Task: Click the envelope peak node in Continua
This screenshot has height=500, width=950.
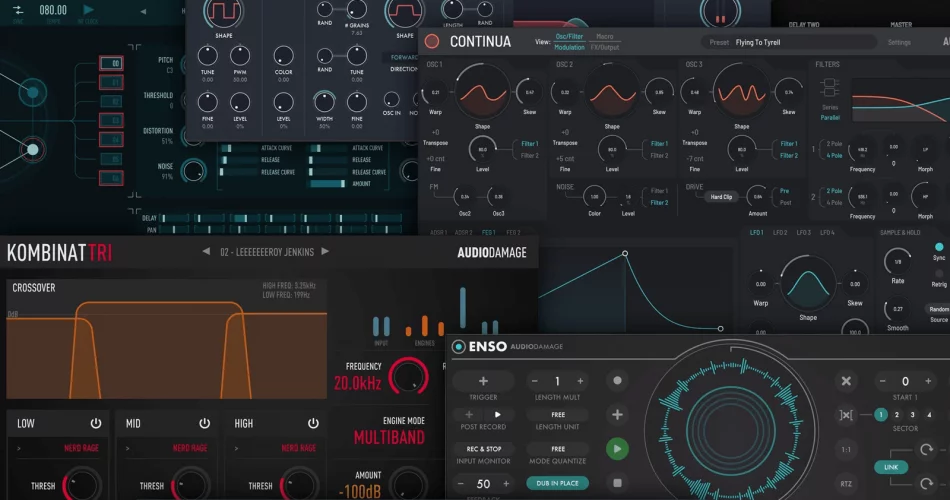Action: (x=625, y=253)
